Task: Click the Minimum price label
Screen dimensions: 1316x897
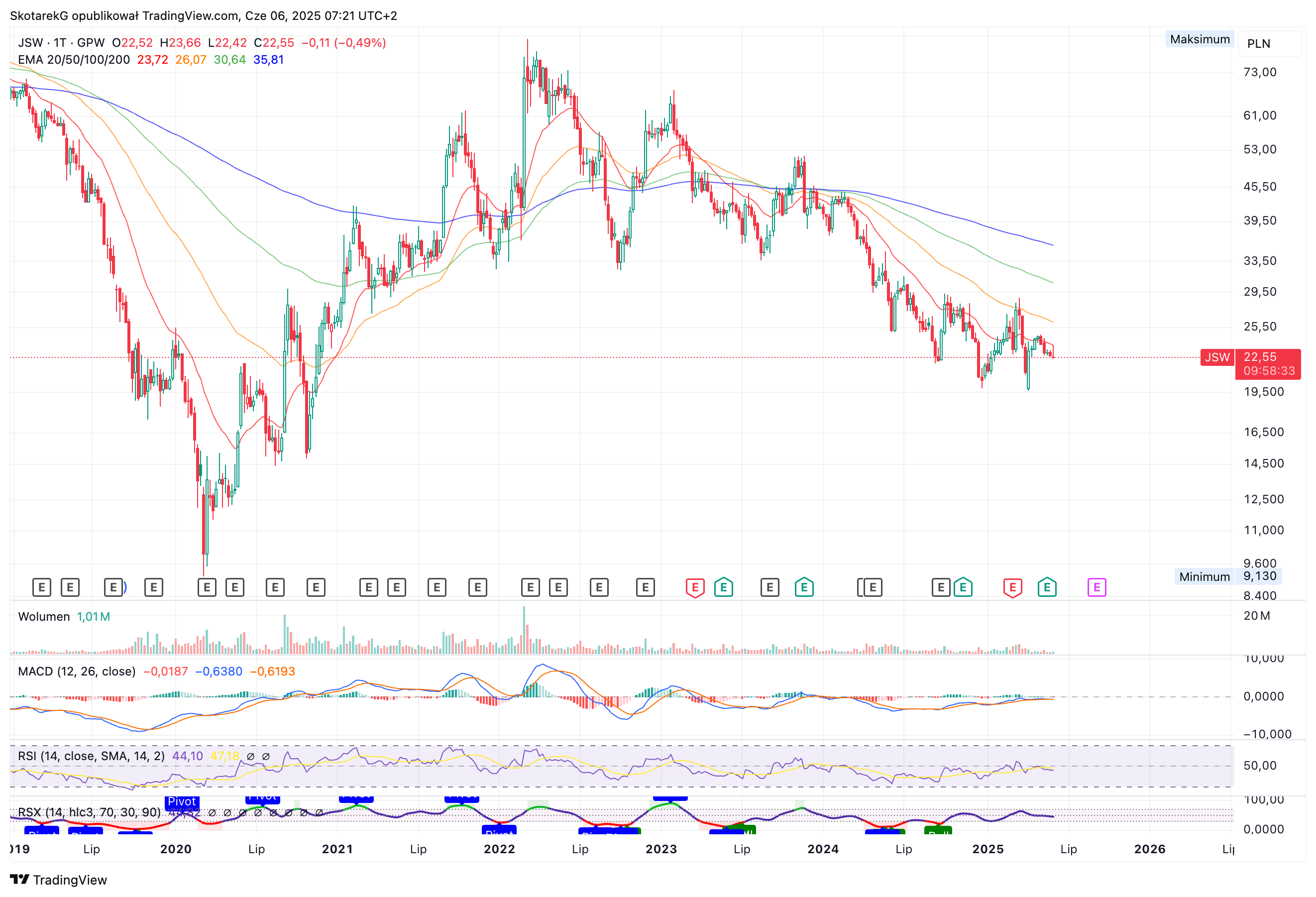Action: click(1204, 576)
